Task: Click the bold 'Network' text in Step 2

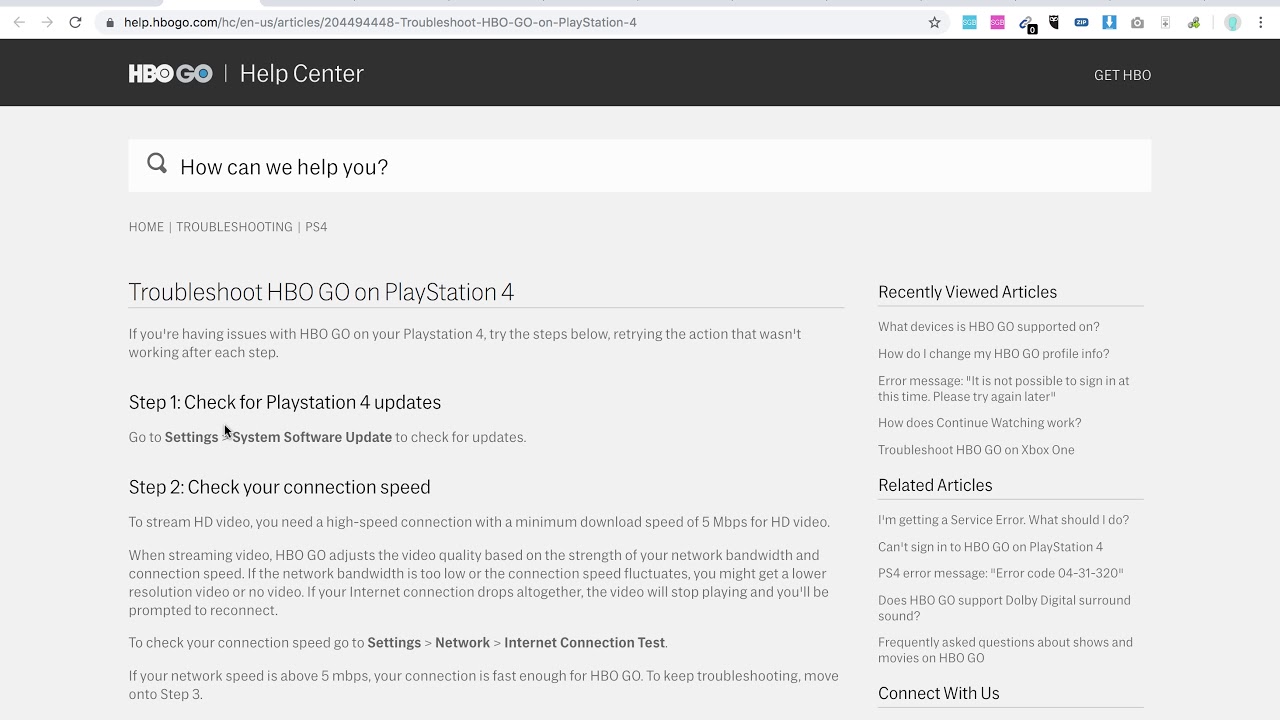Action: click(x=462, y=643)
